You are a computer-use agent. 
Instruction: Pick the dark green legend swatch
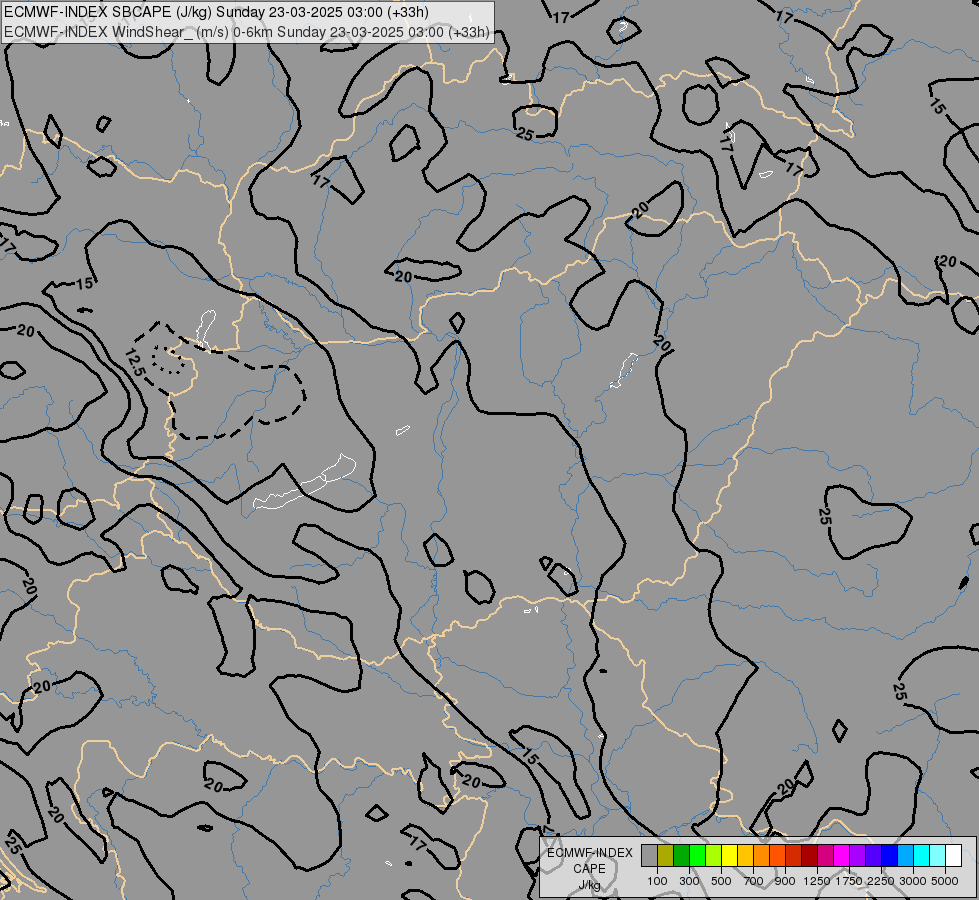click(x=682, y=856)
